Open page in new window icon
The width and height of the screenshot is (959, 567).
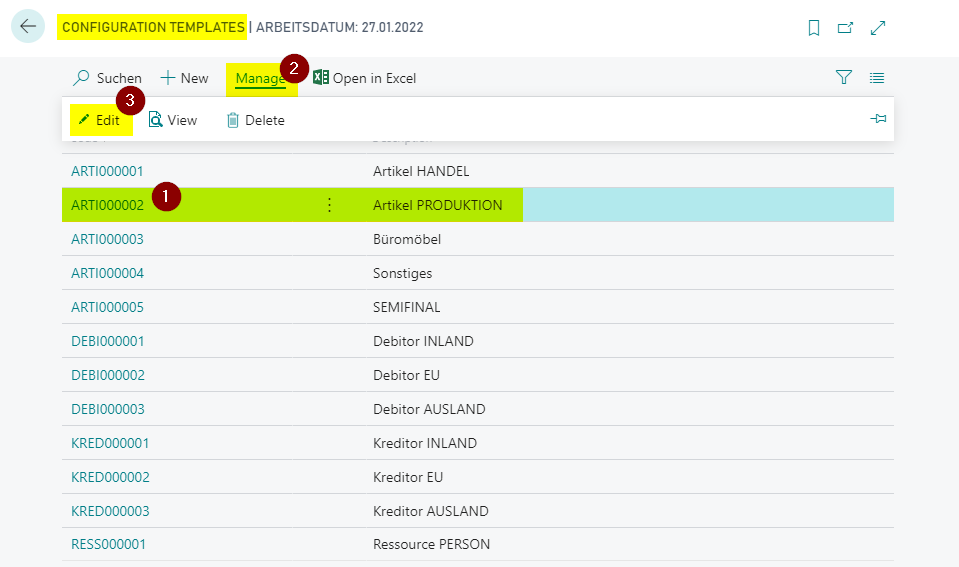click(x=845, y=28)
